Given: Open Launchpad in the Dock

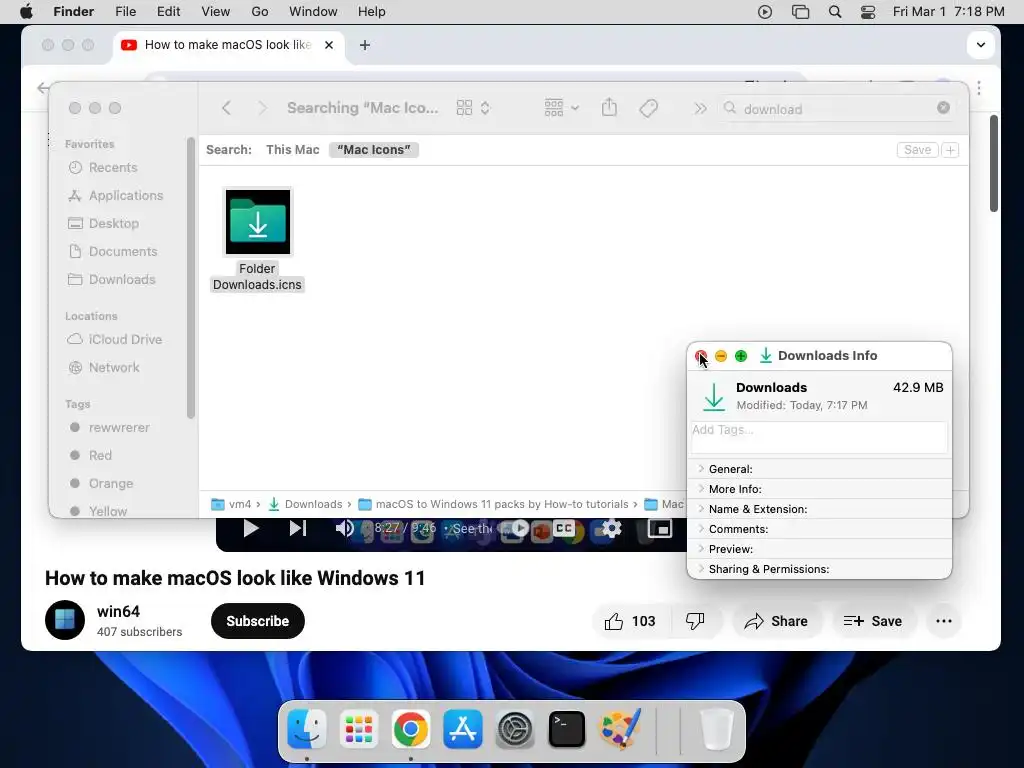Looking at the screenshot, I should click(x=359, y=729).
